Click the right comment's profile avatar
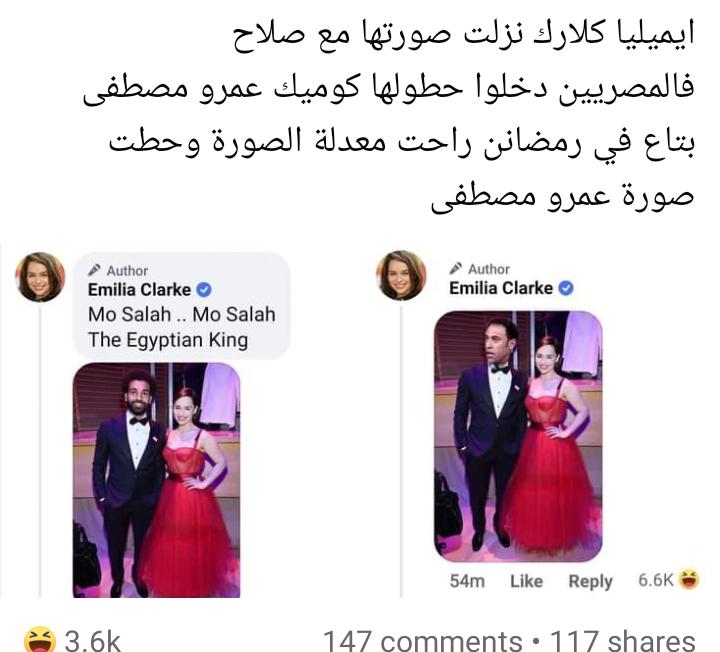 point(401,275)
